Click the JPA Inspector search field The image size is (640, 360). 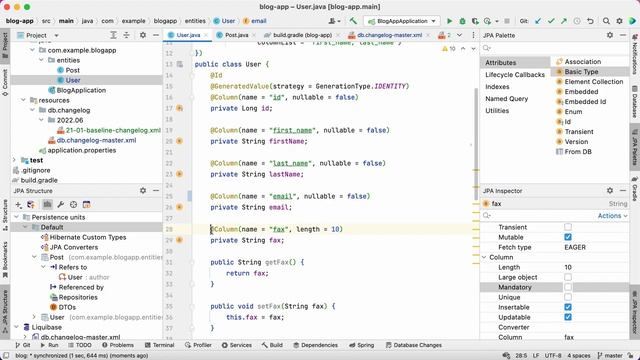click(539, 216)
